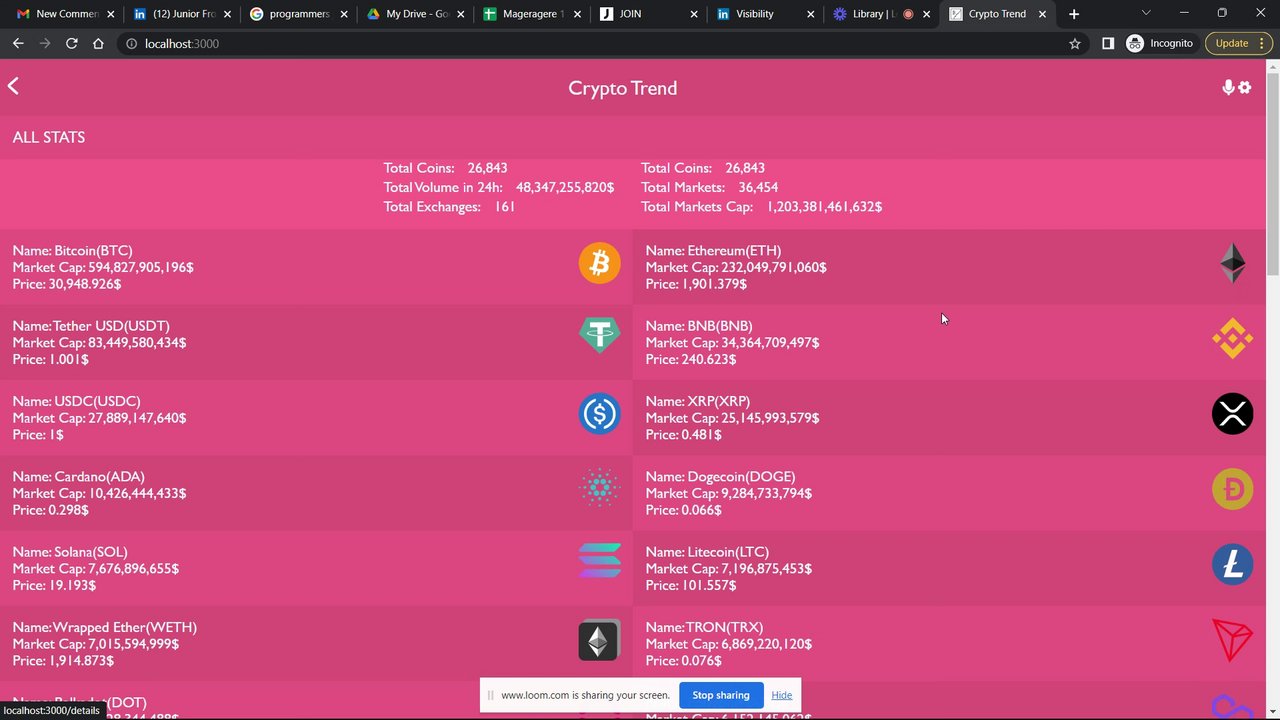The image size is (1280, 720).
Task: Open the tab search dropdown chevron
Action: pos(1146,13)
